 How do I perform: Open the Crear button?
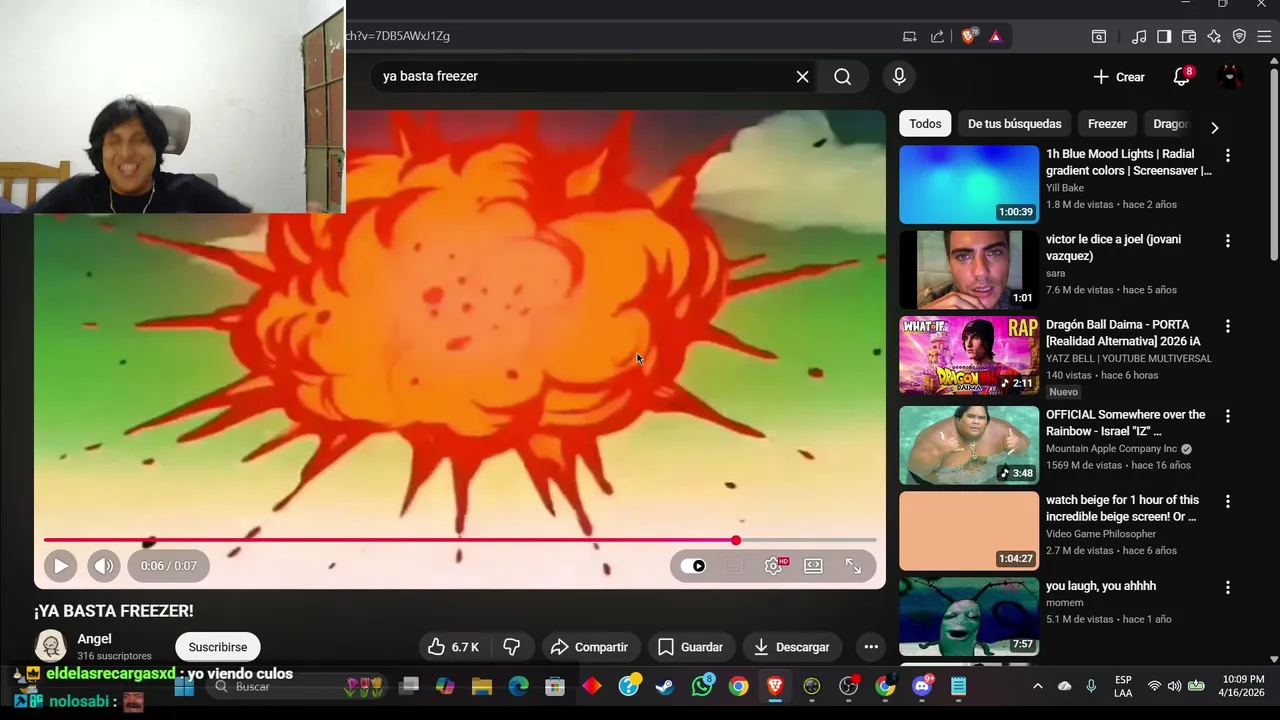pos(1119,77)
